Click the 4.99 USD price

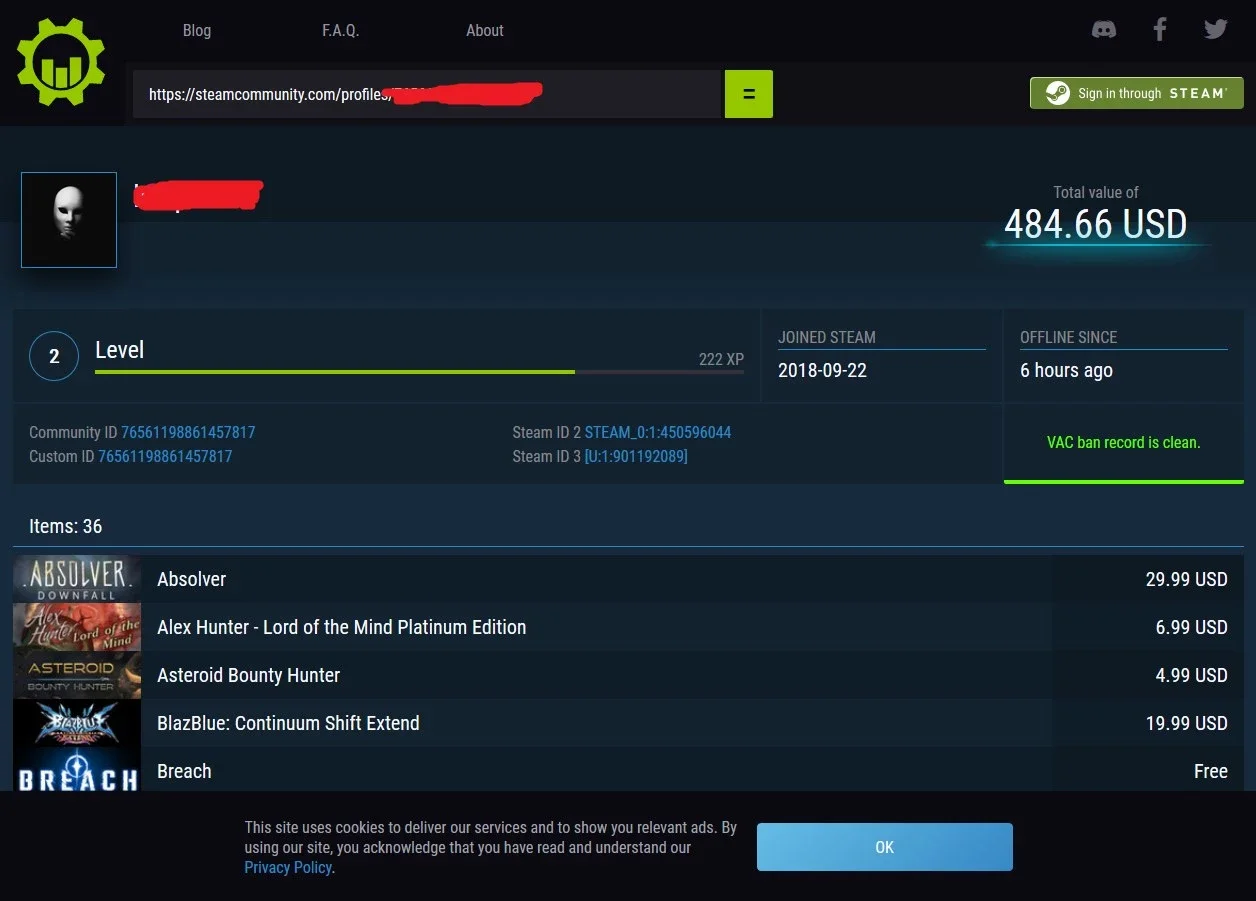coord(1192,675)
